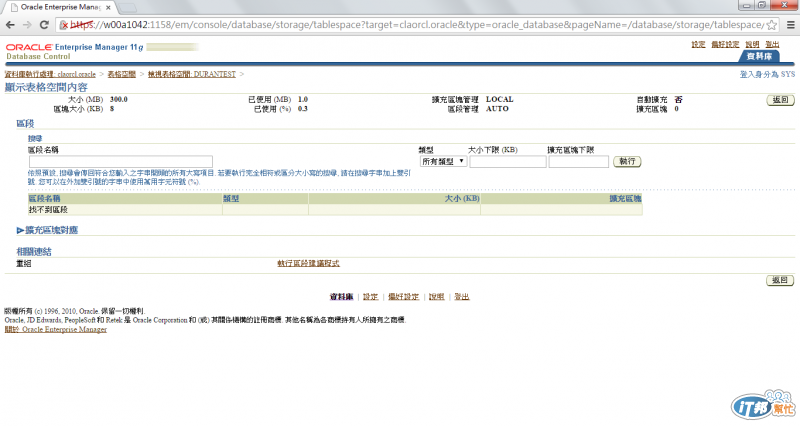Image resolution: width=800 pixels, height=426 pixels.
Task: Open the footer 資料庫 link
Action: click(341, 296)
